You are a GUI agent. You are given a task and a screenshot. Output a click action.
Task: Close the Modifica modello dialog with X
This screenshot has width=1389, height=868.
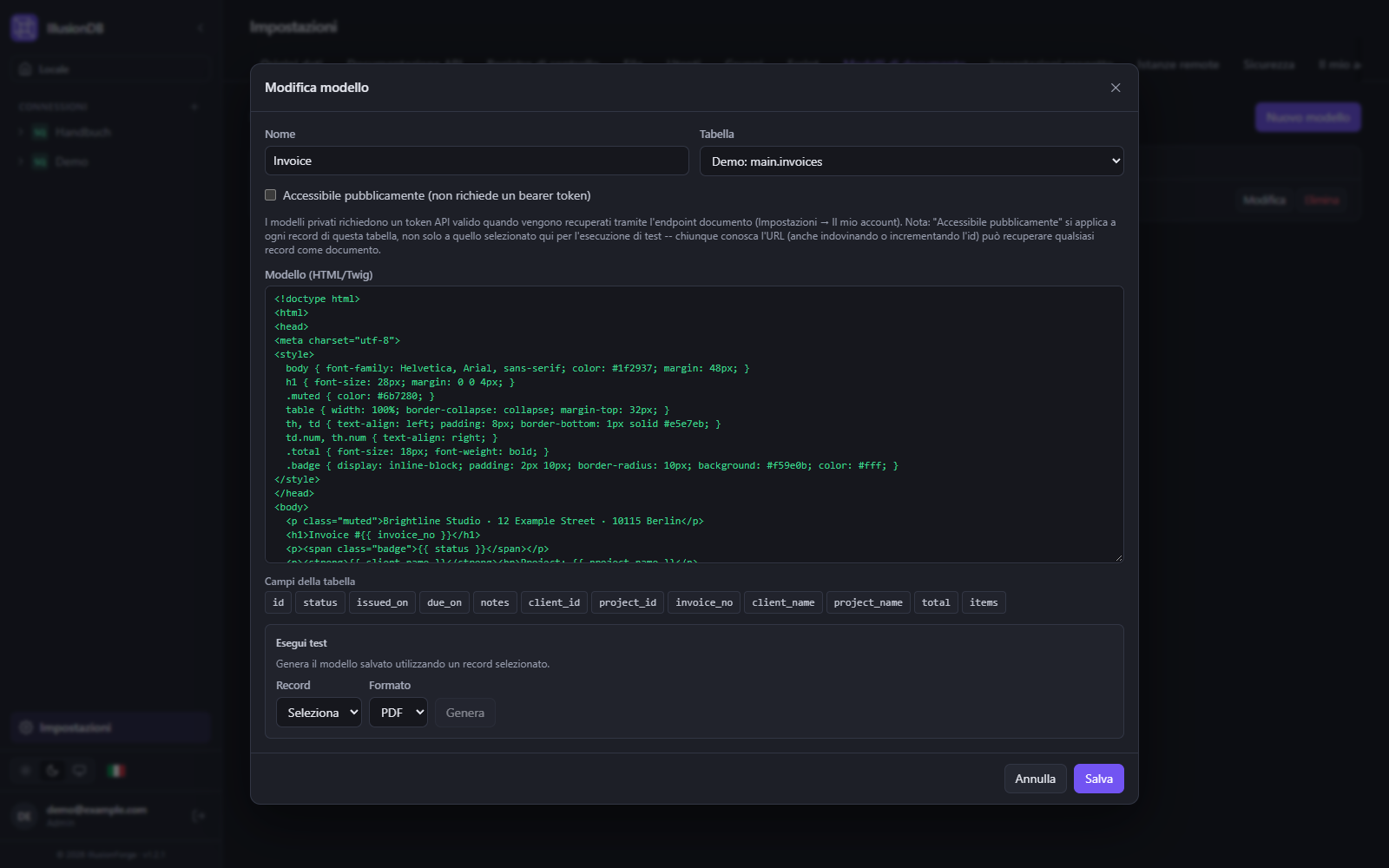1116,88
